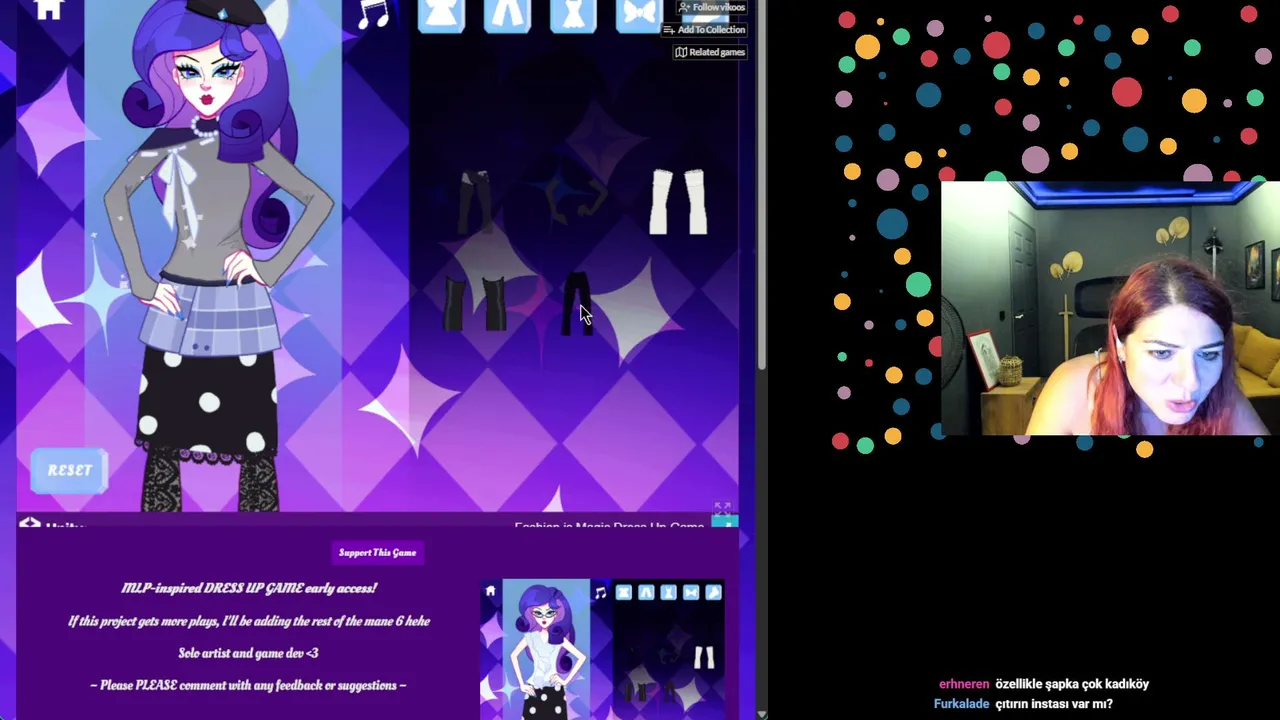
Task: Open the Related games link
Action: [x=710, y=52]
